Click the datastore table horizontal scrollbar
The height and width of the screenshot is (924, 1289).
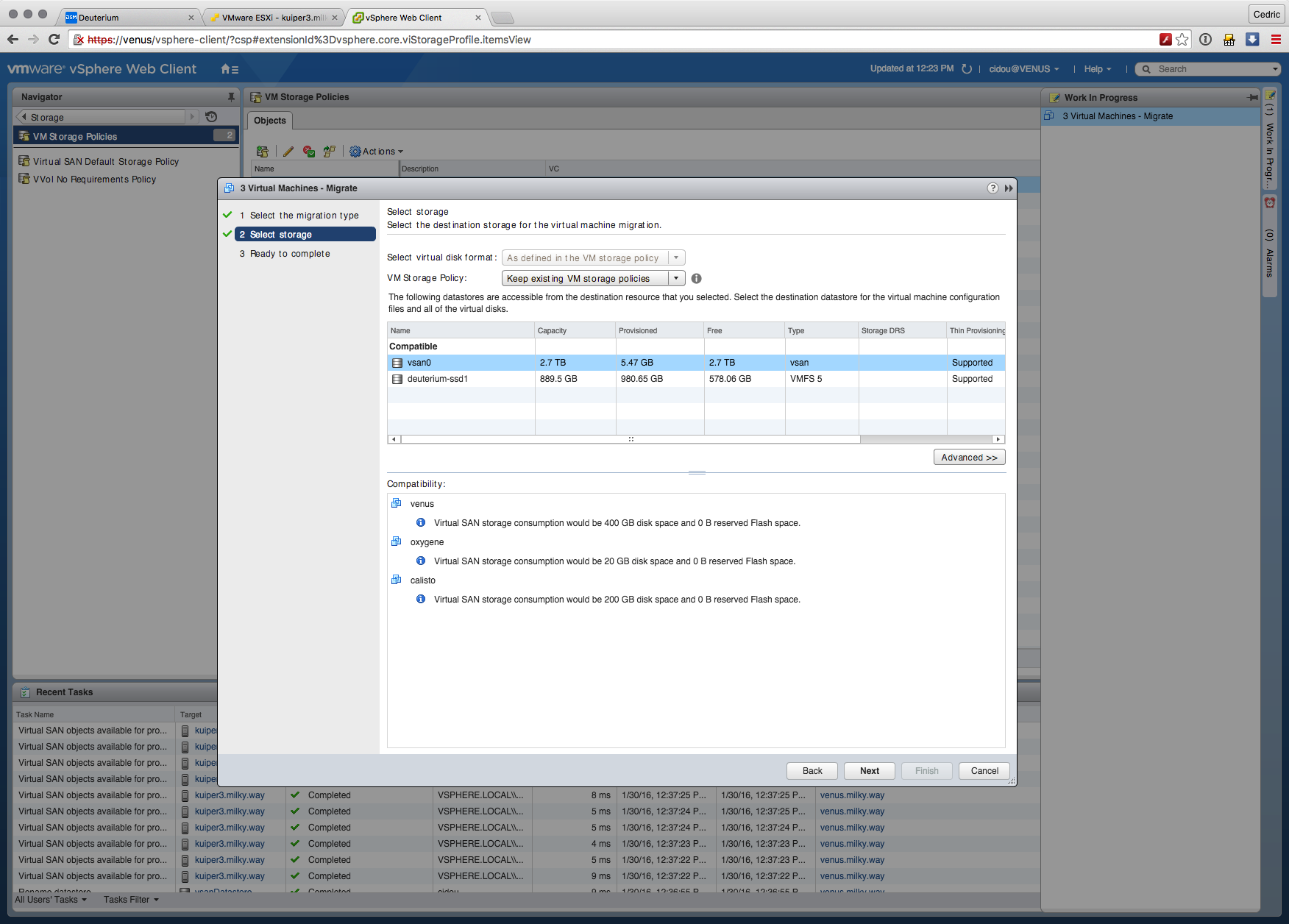tap(630, 439)
